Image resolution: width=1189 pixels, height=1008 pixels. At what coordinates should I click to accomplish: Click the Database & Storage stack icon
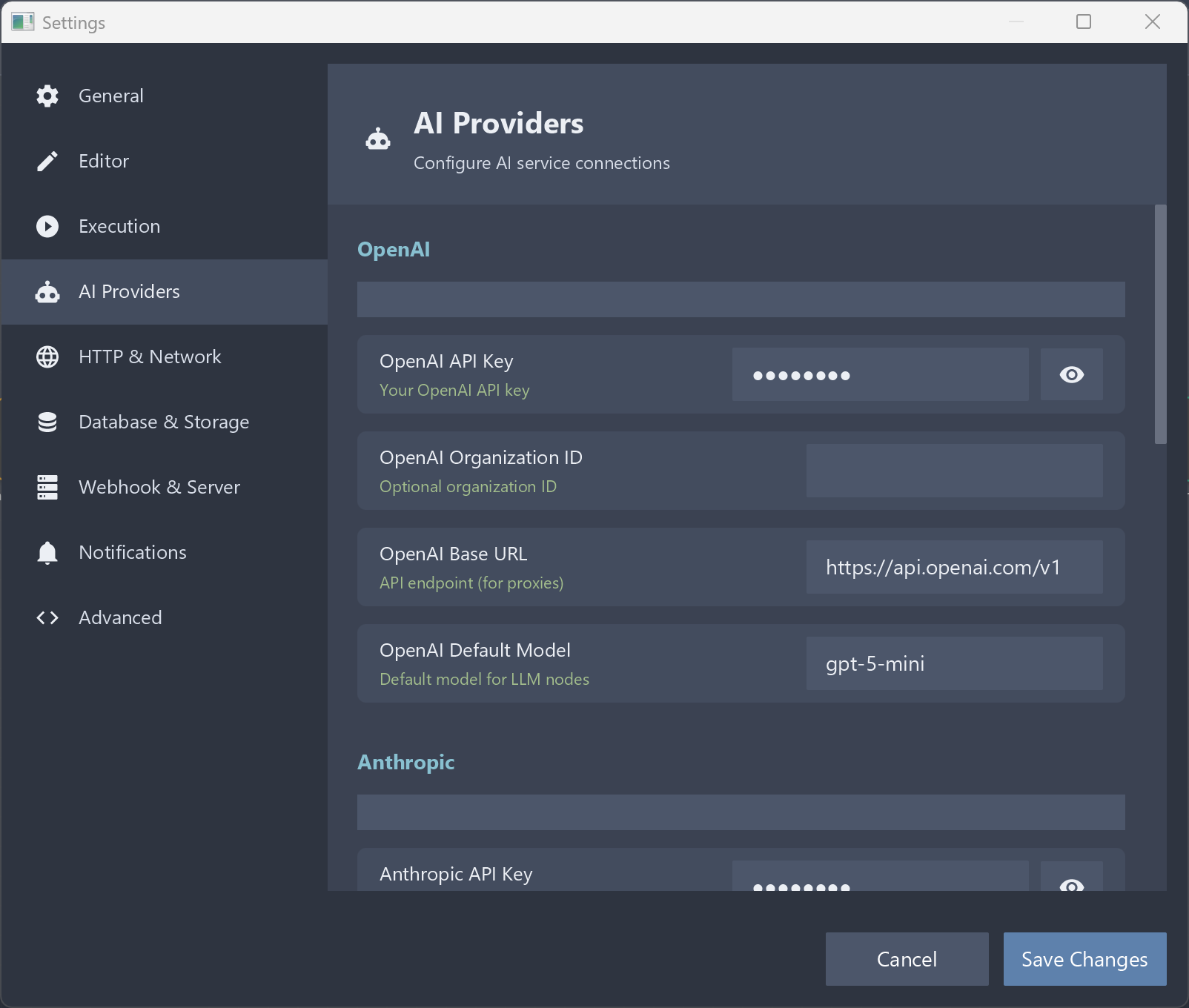[47, 422]
